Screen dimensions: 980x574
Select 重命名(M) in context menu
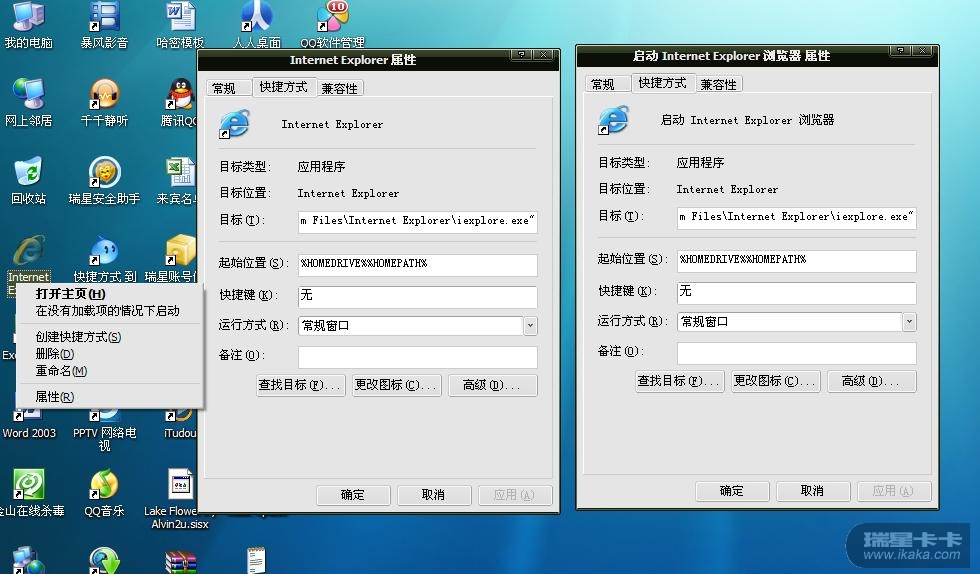click(61, 371)
